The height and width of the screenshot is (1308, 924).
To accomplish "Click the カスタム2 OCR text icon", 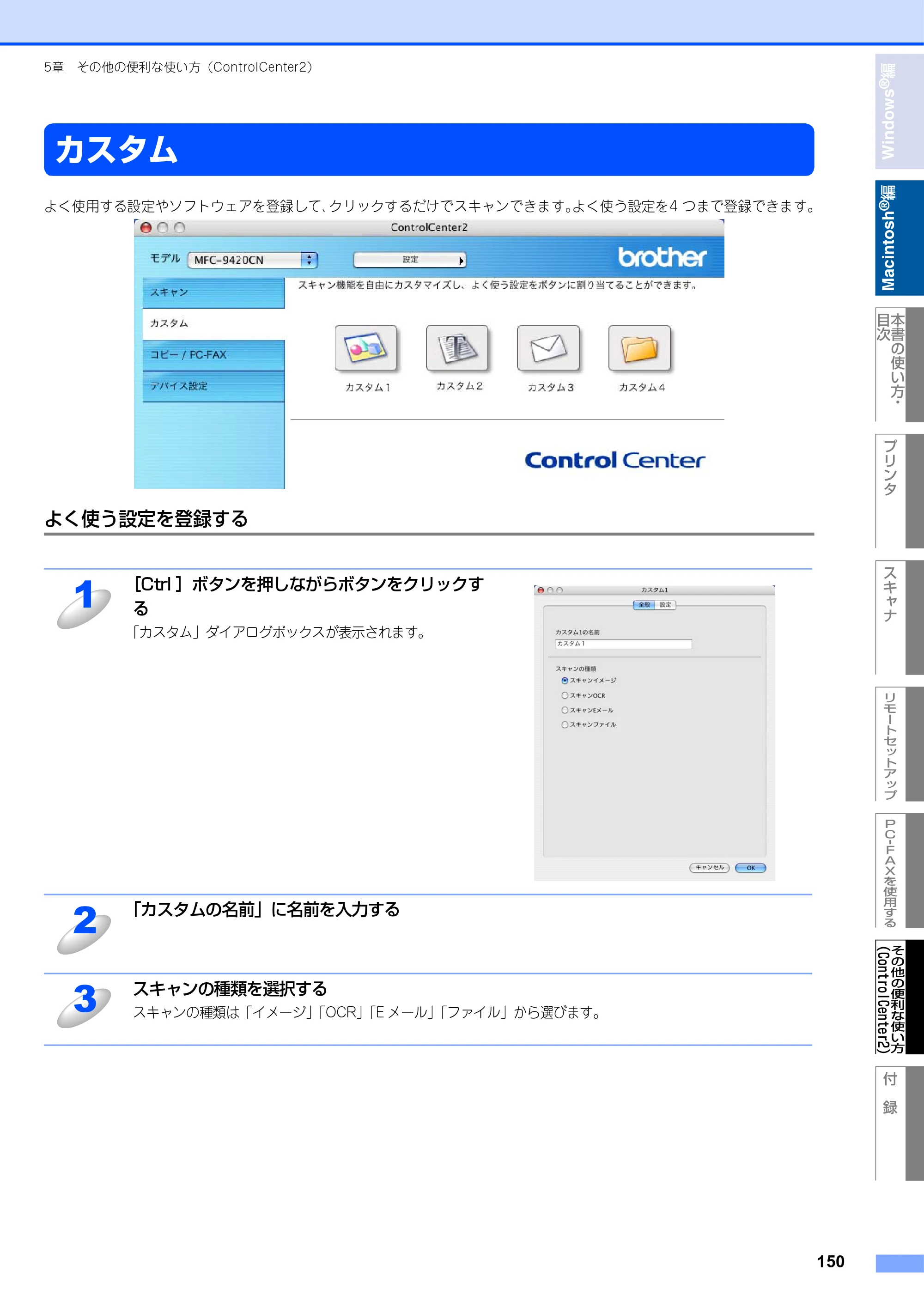I will tap(457, 348).
